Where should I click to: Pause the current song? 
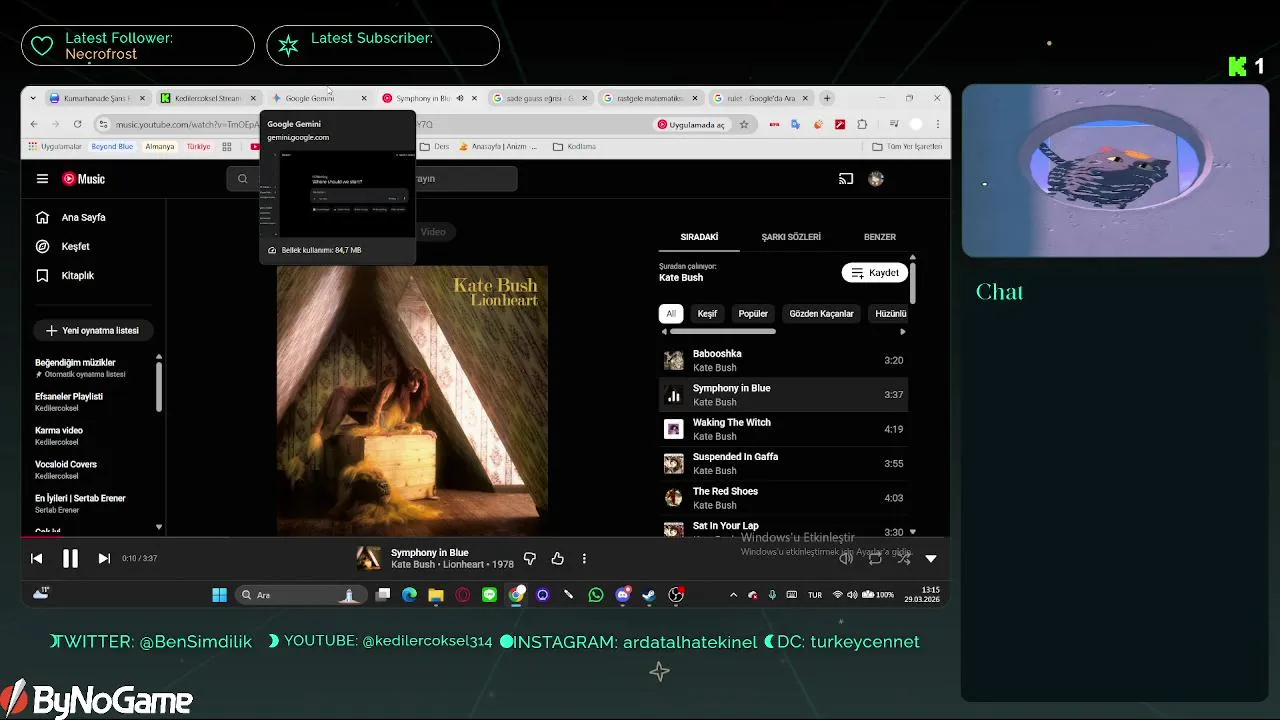click(x=70, y=559)
